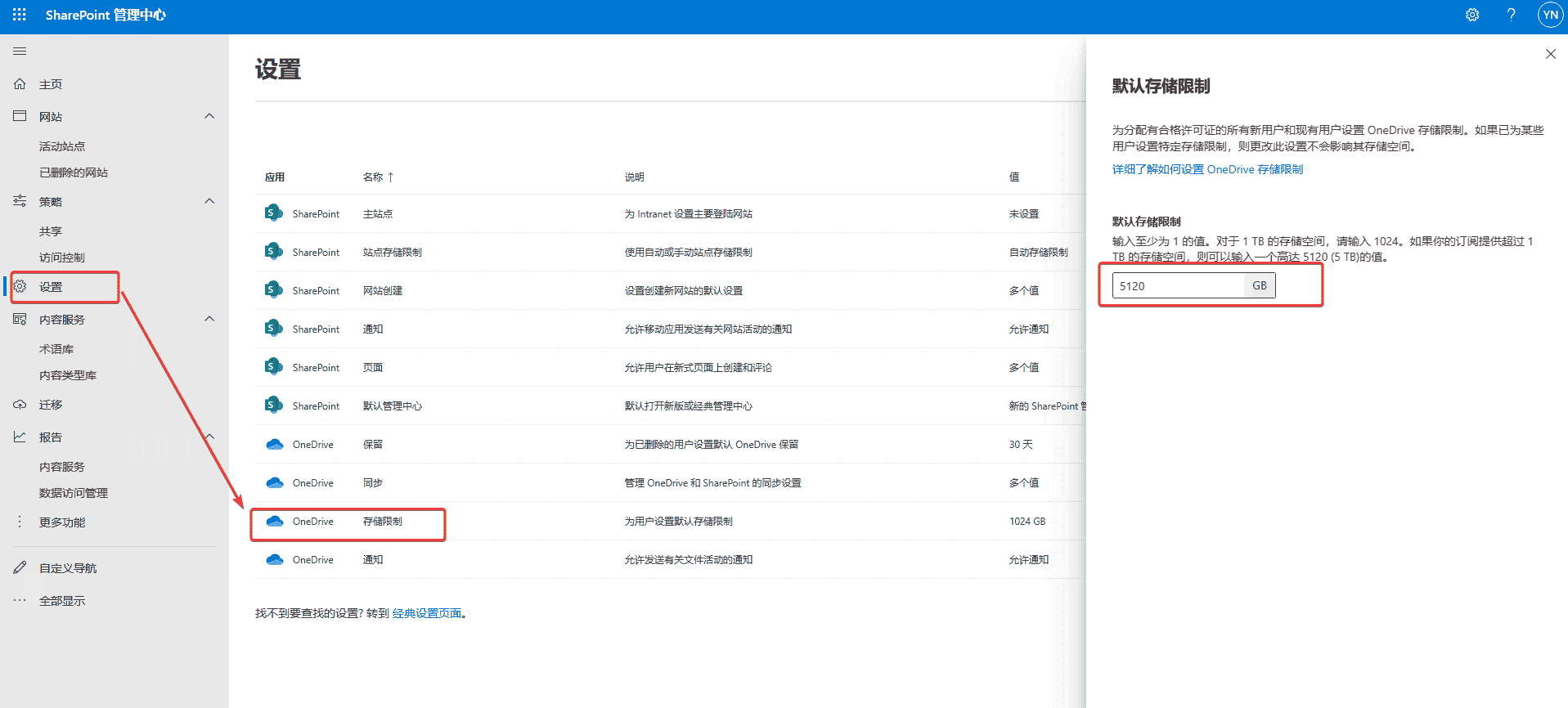Click the settings gear in top bar
The height and width of the screenshot is (708, 1568).
coord(1472,15)
